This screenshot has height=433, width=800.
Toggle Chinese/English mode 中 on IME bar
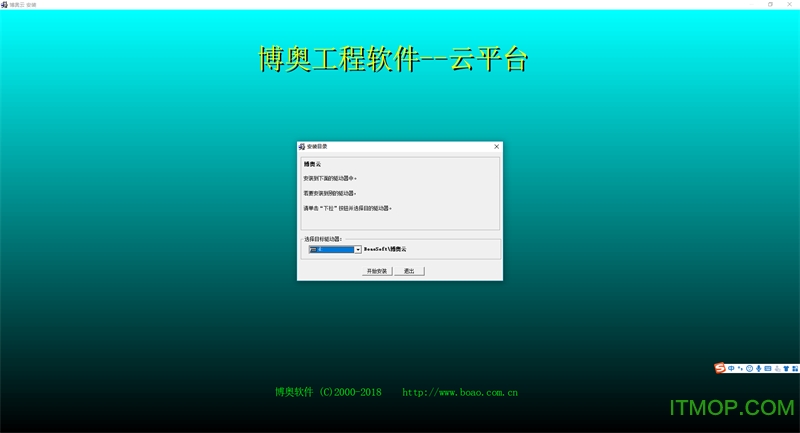click(731, 368)
